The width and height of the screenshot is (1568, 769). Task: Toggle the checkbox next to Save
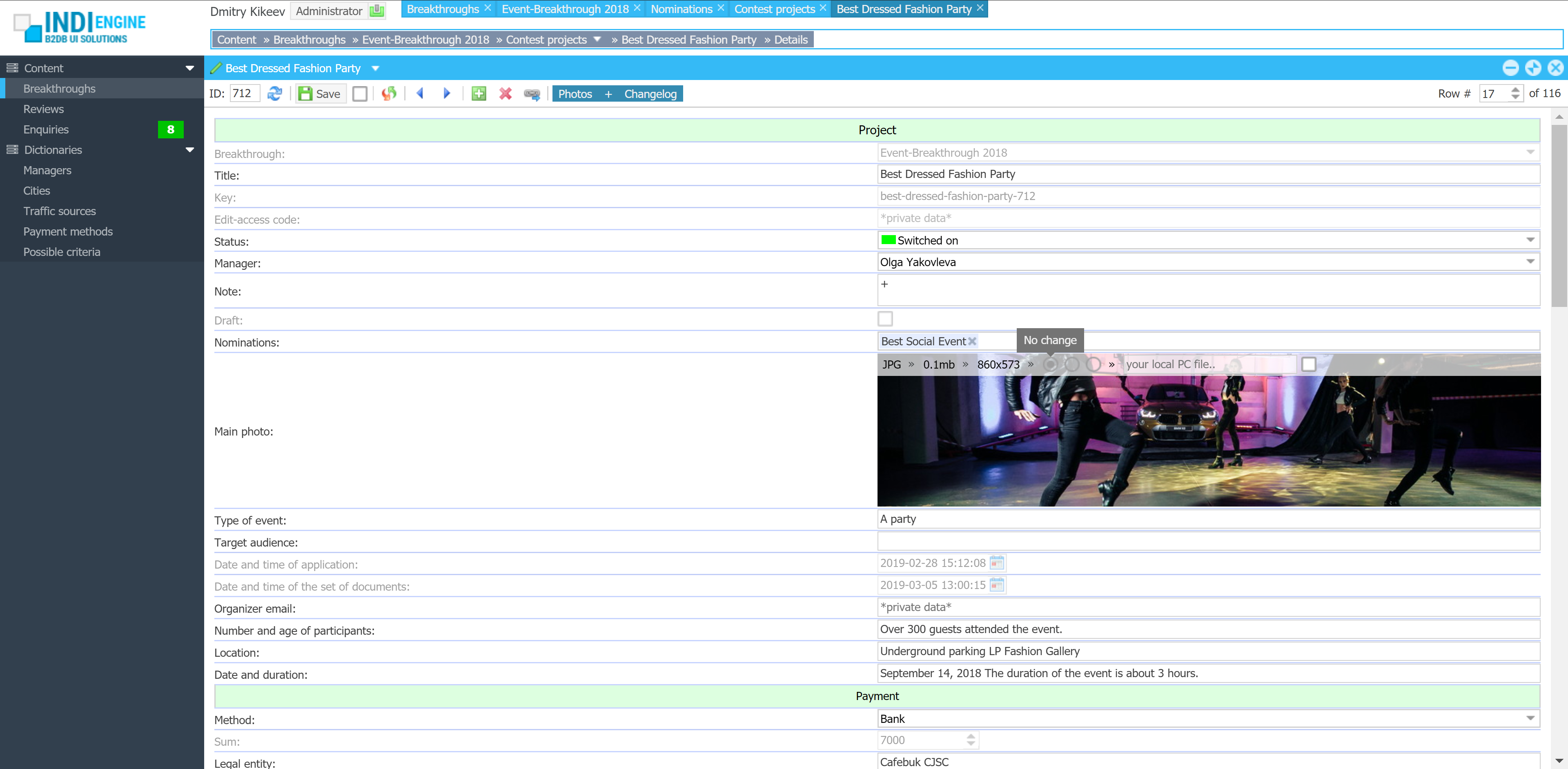pos(360,94)
